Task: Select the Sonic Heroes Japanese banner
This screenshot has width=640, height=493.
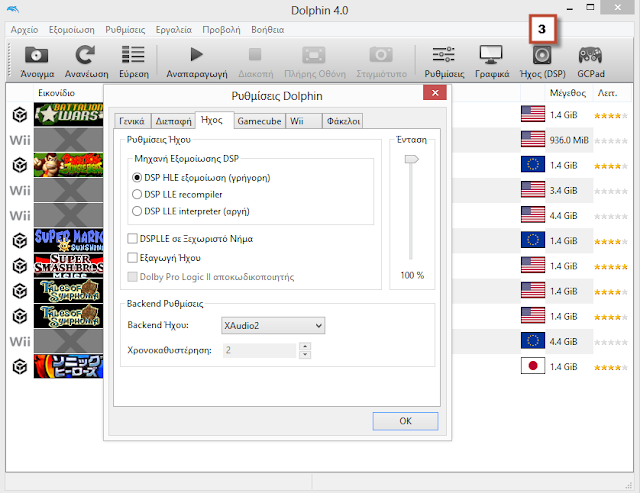Action: [68, 366]
